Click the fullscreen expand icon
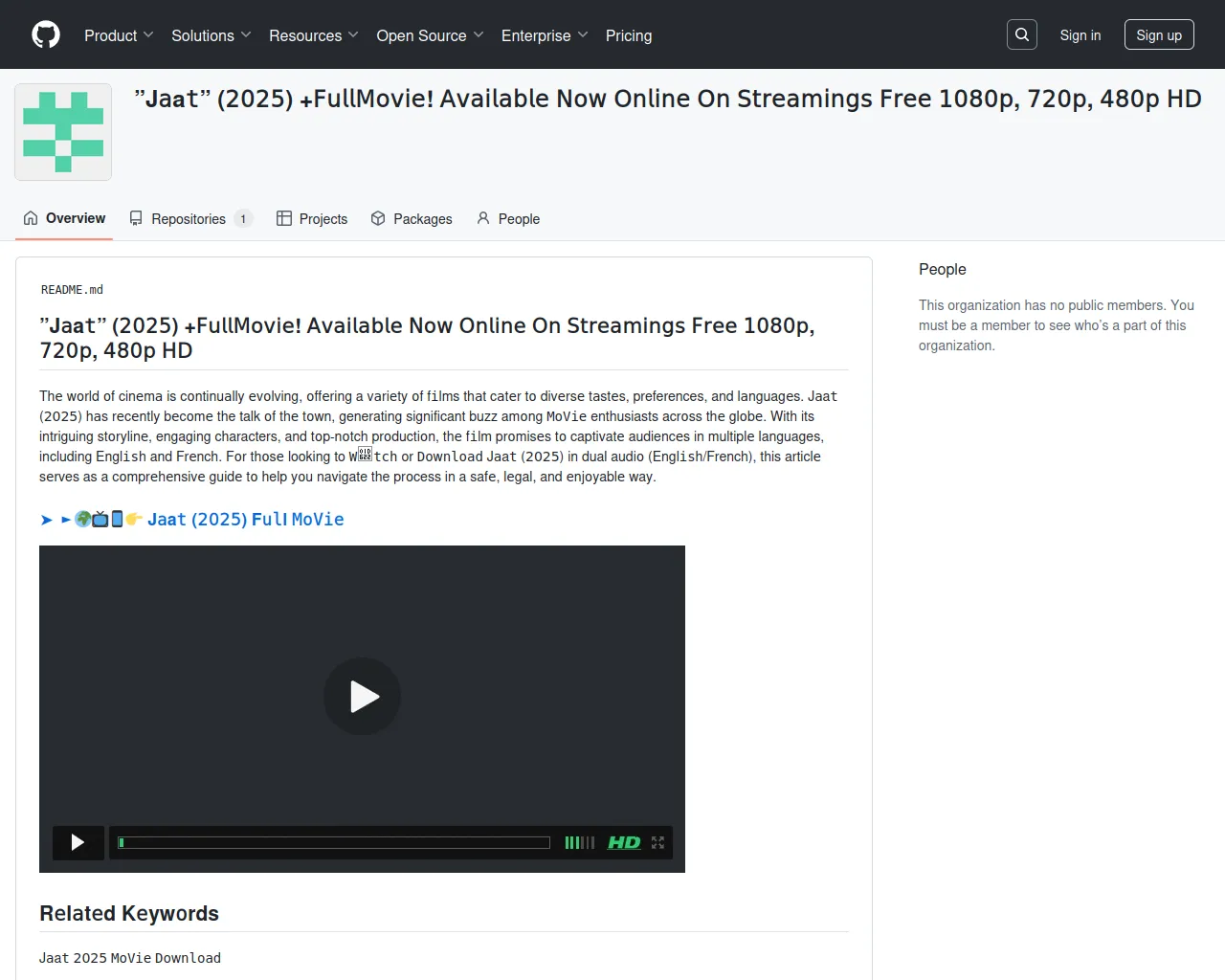Screen dimensions: 1225x980 pyautogui.click(x=657, y=842)
